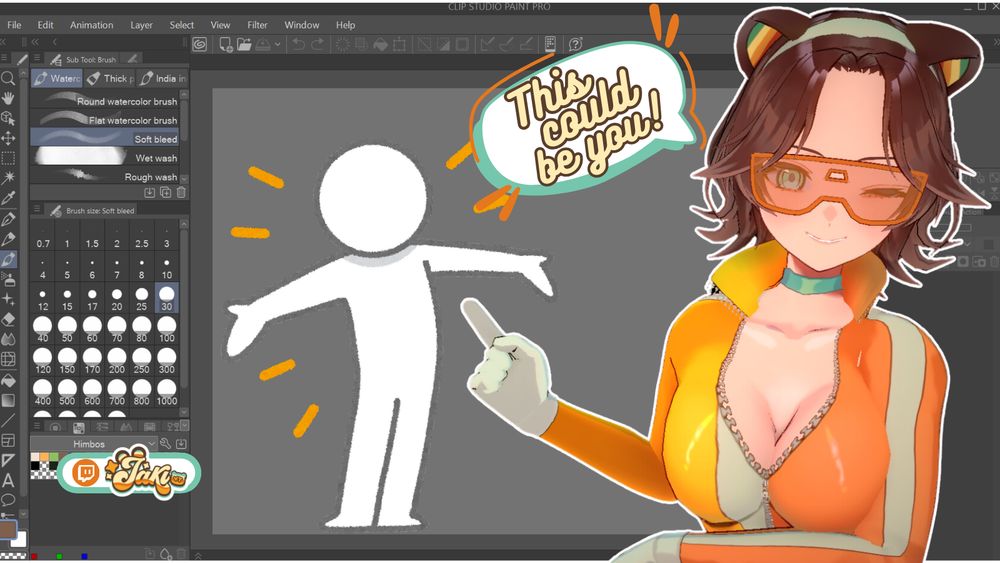Screen dimensions: 1000x563
Task: Select the Text tool
Action: (x=8, y=480)
